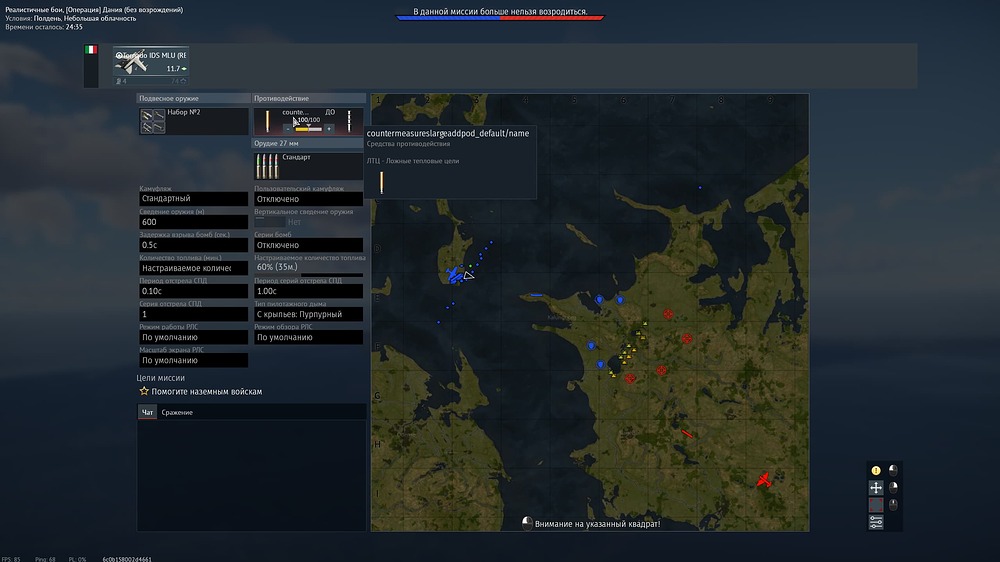Open the Набор №2 weapon preset icons
Screen dimensions: 1000x562
152,121
